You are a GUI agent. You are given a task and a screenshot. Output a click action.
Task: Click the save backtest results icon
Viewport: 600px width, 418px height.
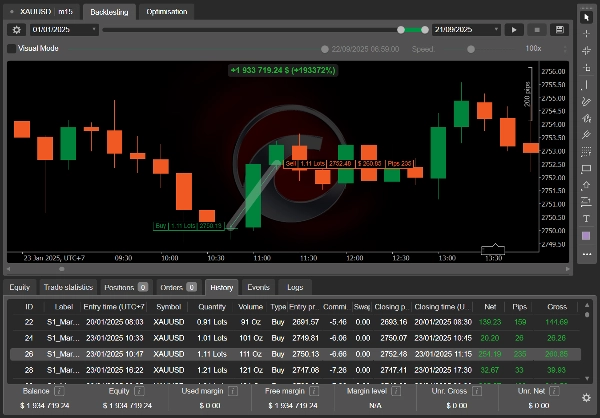(x=559, y=29)
